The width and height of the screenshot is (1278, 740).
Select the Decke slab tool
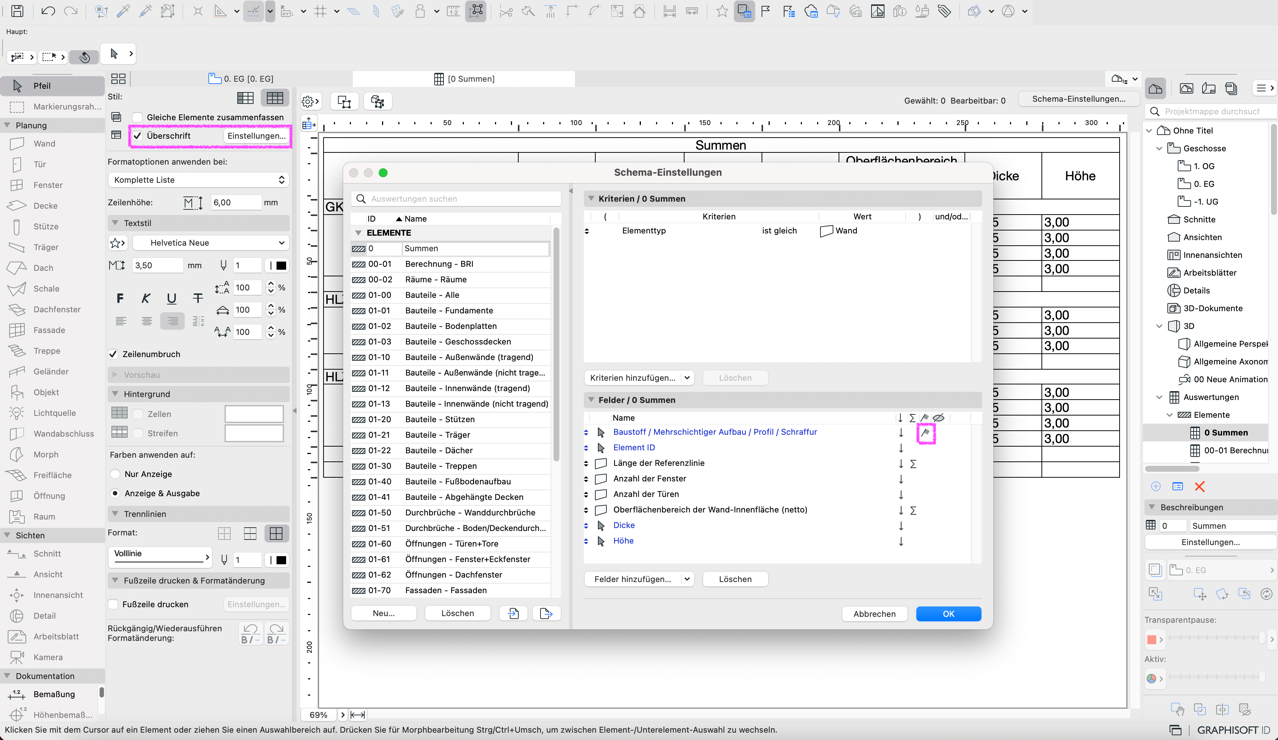tap(52, 206)
